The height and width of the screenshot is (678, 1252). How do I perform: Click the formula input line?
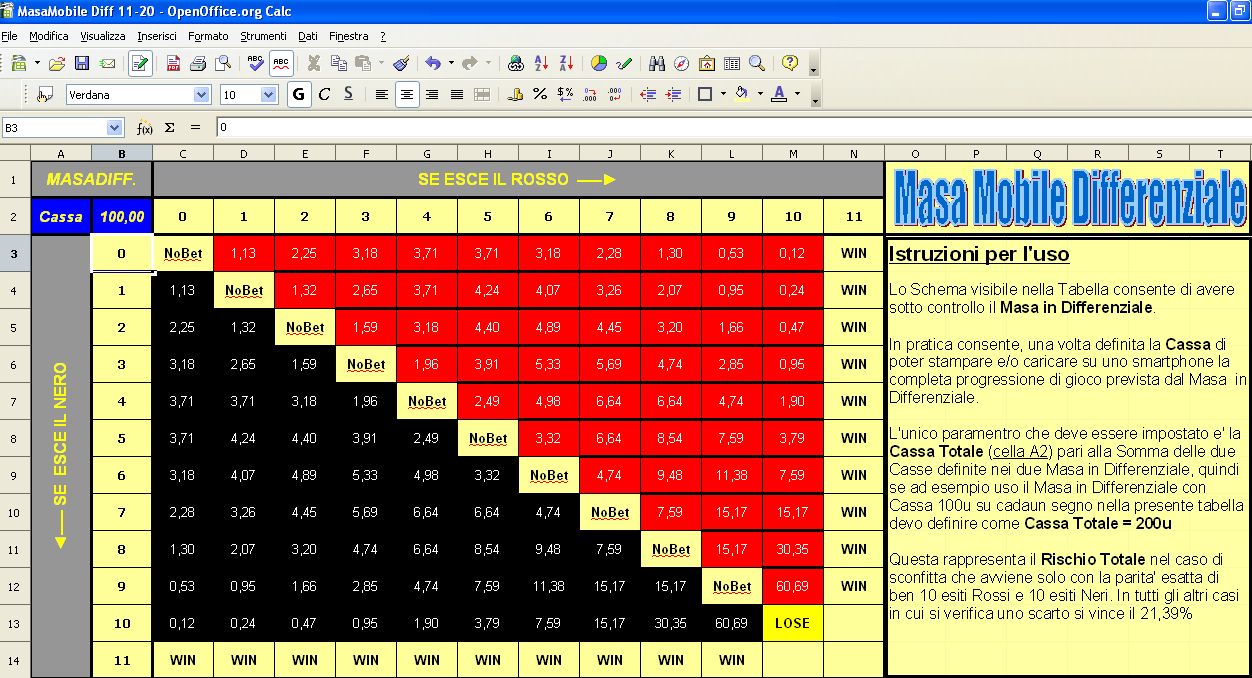732,127
